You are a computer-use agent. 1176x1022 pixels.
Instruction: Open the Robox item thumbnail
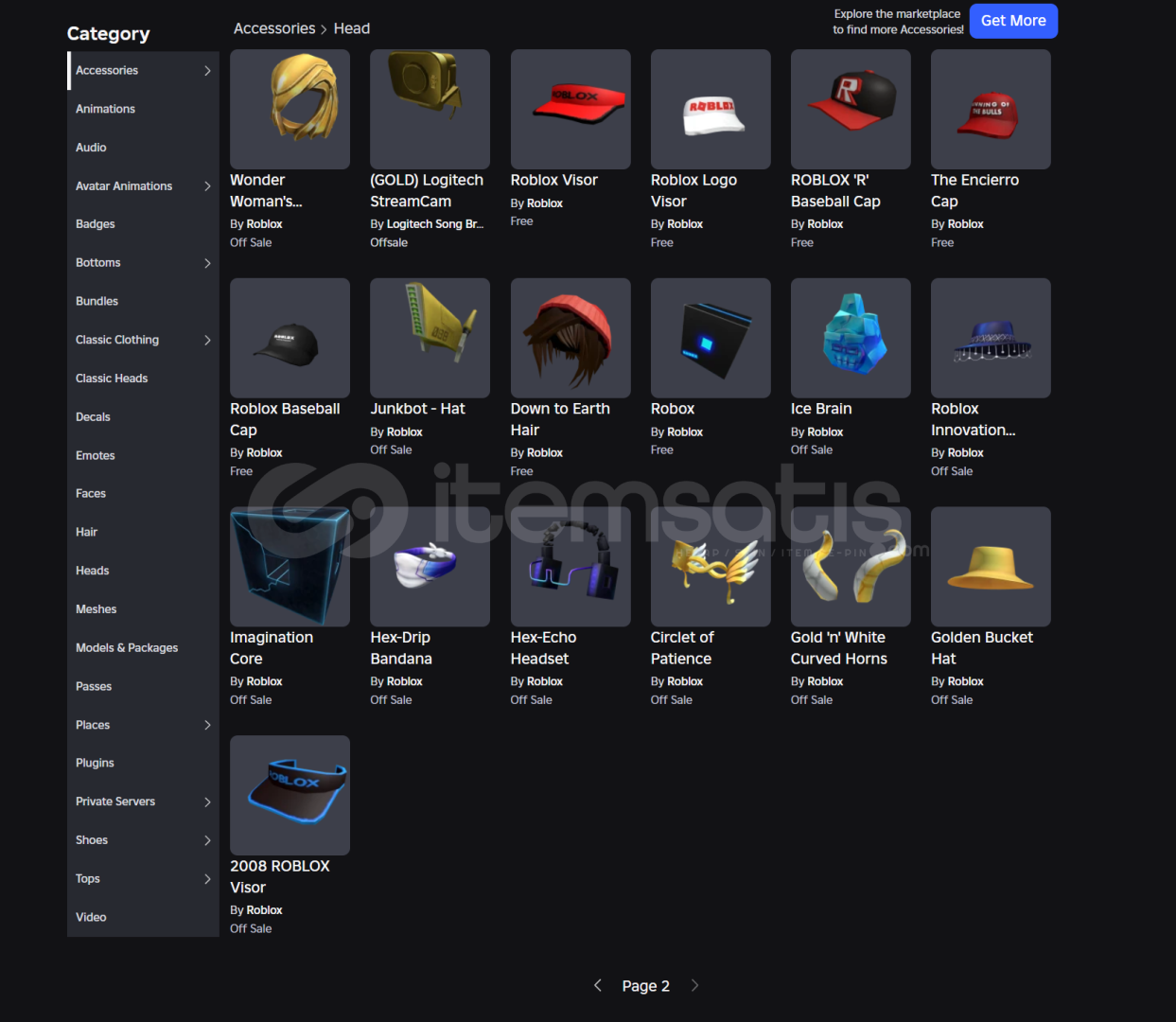tap(711, 338)
